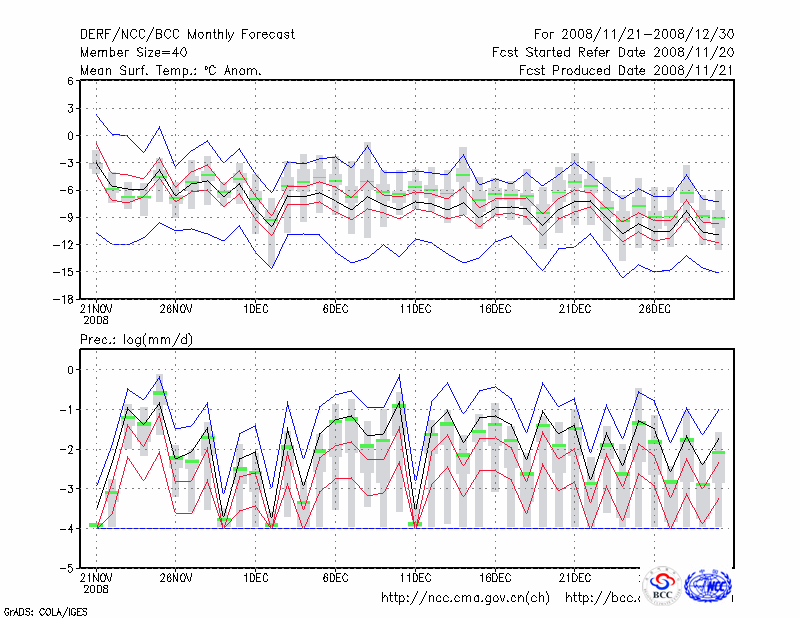Click the -5 value on precipitation y-axis

point(67,567)
